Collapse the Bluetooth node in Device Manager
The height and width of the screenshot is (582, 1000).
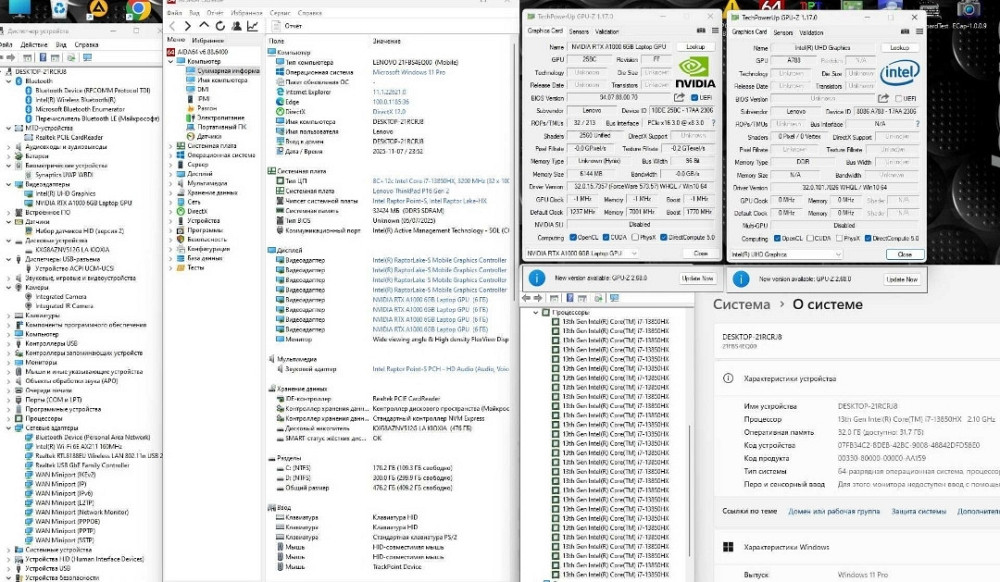coord(7,81)
